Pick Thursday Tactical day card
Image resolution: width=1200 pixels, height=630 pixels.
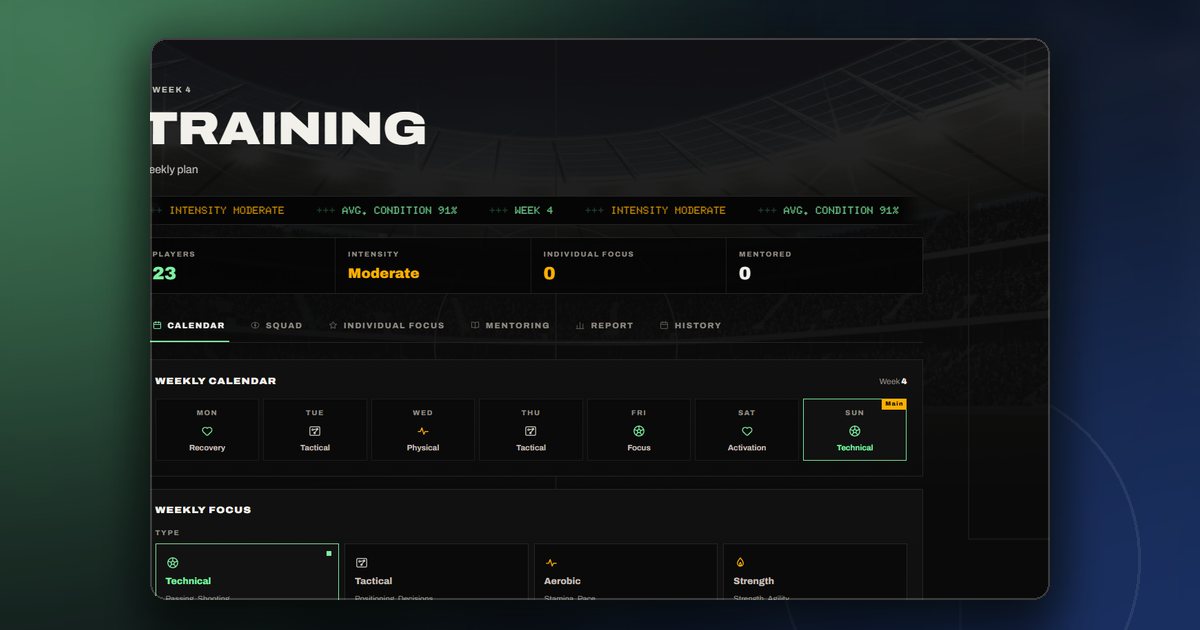coord(531,430)
